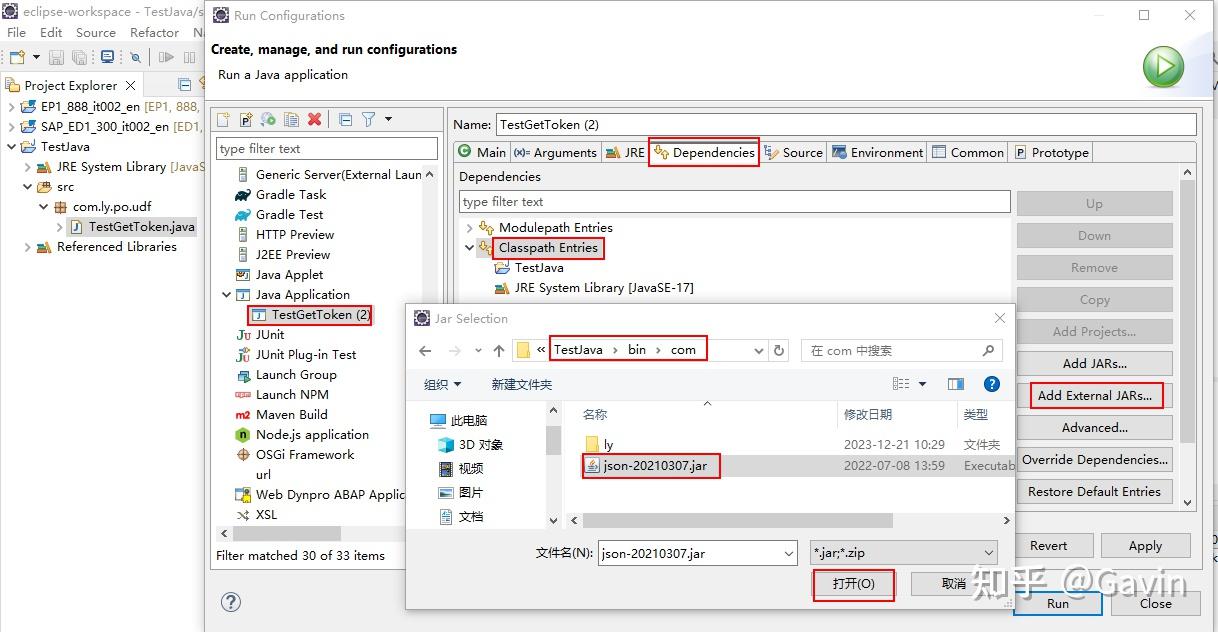
Task: Select the json-20210307.jar file
Action: (x=651, y=466)
